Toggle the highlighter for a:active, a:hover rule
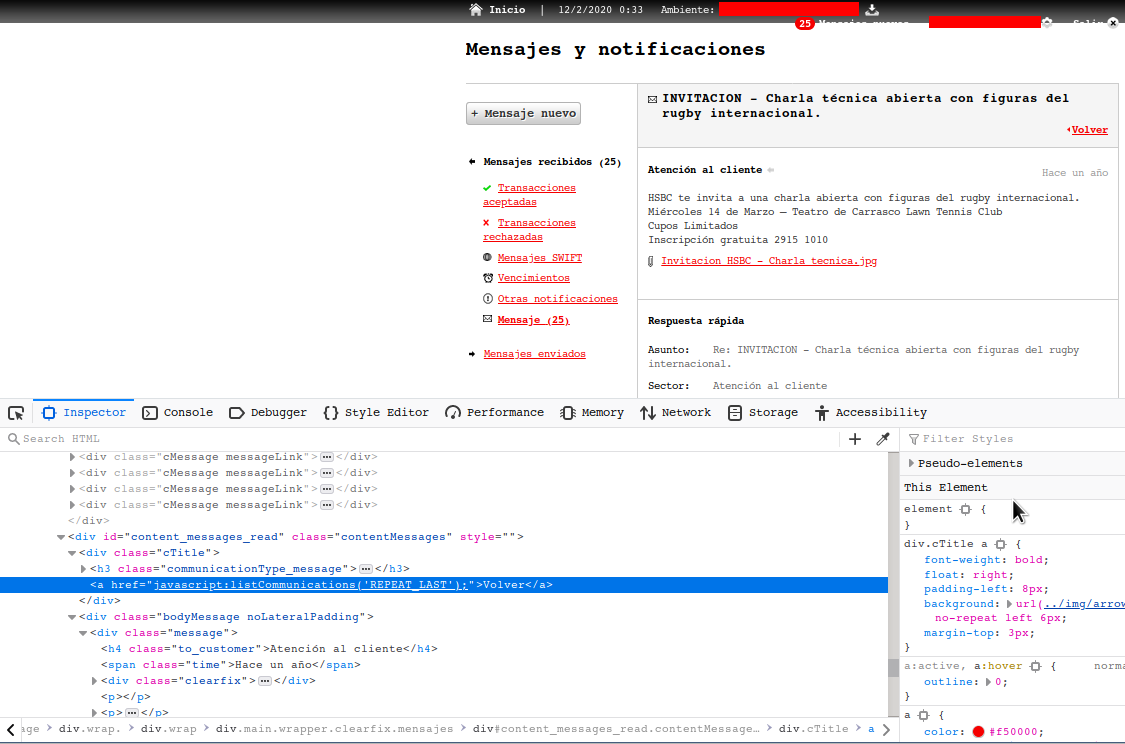This screenshot has width=1125, height=744. click(1036, 666)
